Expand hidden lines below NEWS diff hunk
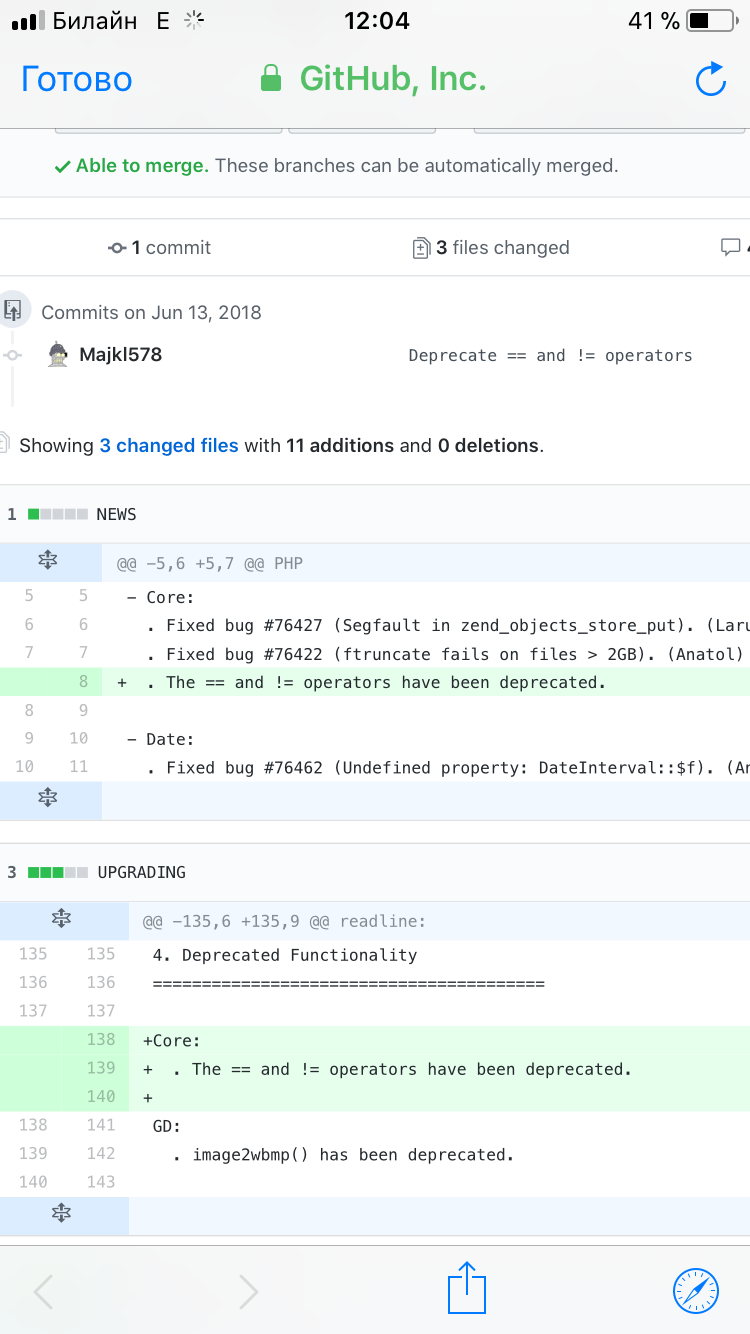This screenshot has width=750, height=1334. pos(48,797)
